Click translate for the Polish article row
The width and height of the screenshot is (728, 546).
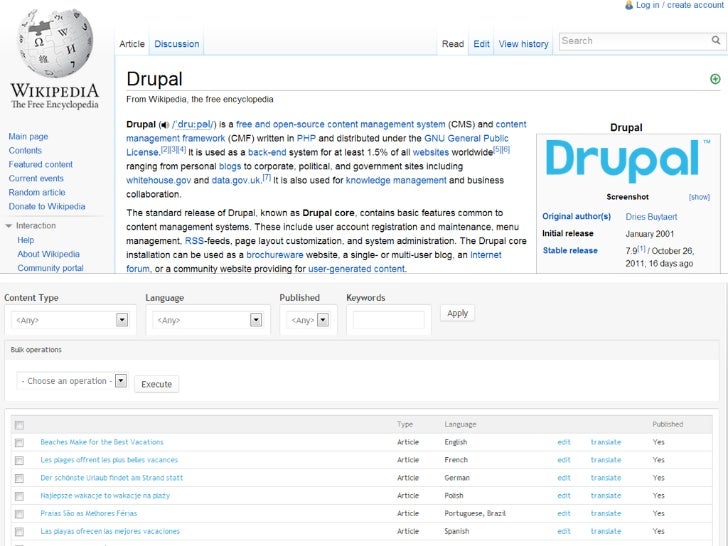coord(605,496)
